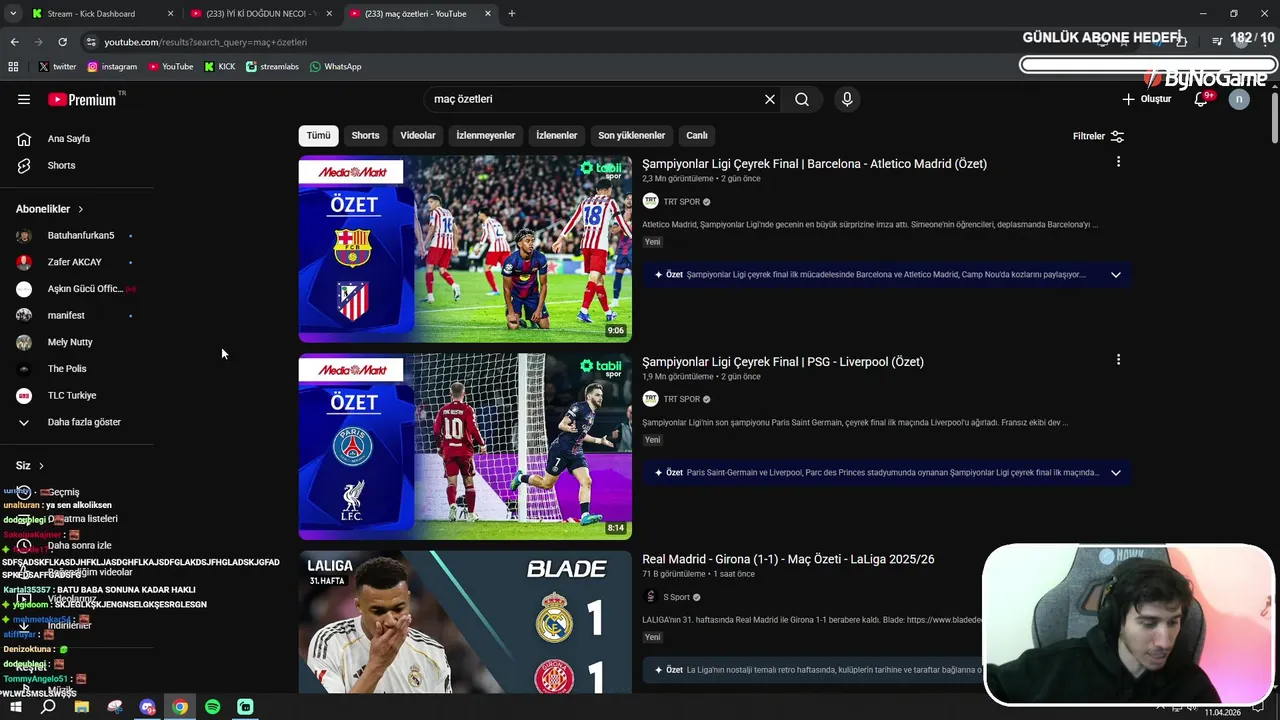This screenshot has height=720, width=1280.
Task: Expand the Abonelikler section chevron
Action: [x=80, y=209]
